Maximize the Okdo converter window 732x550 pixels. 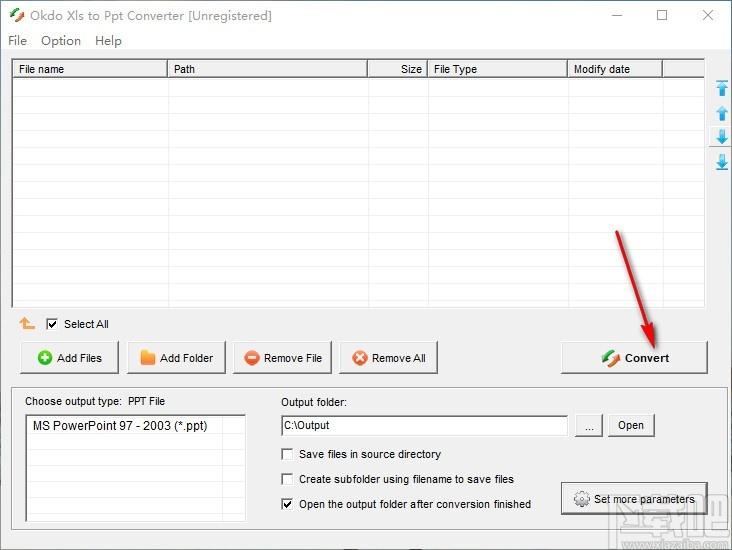pos(662,15)
